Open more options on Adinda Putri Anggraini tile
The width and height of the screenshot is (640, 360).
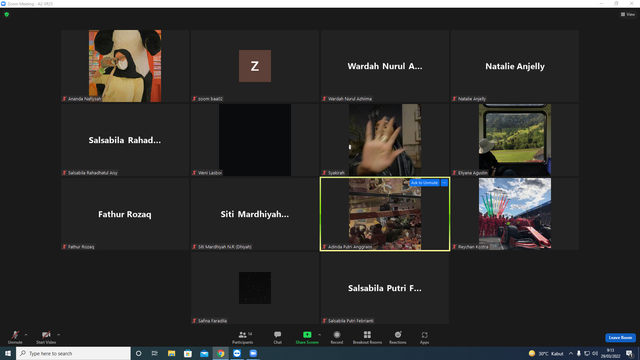pyautogui.click(x=444, y=183)
